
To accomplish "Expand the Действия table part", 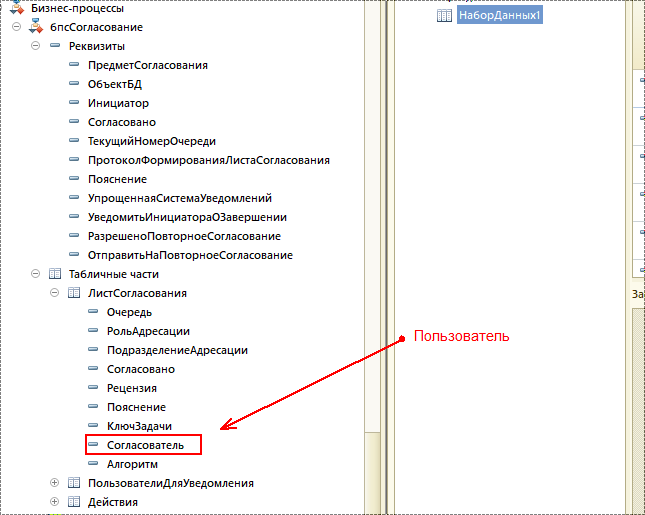I will coord(55,501).
